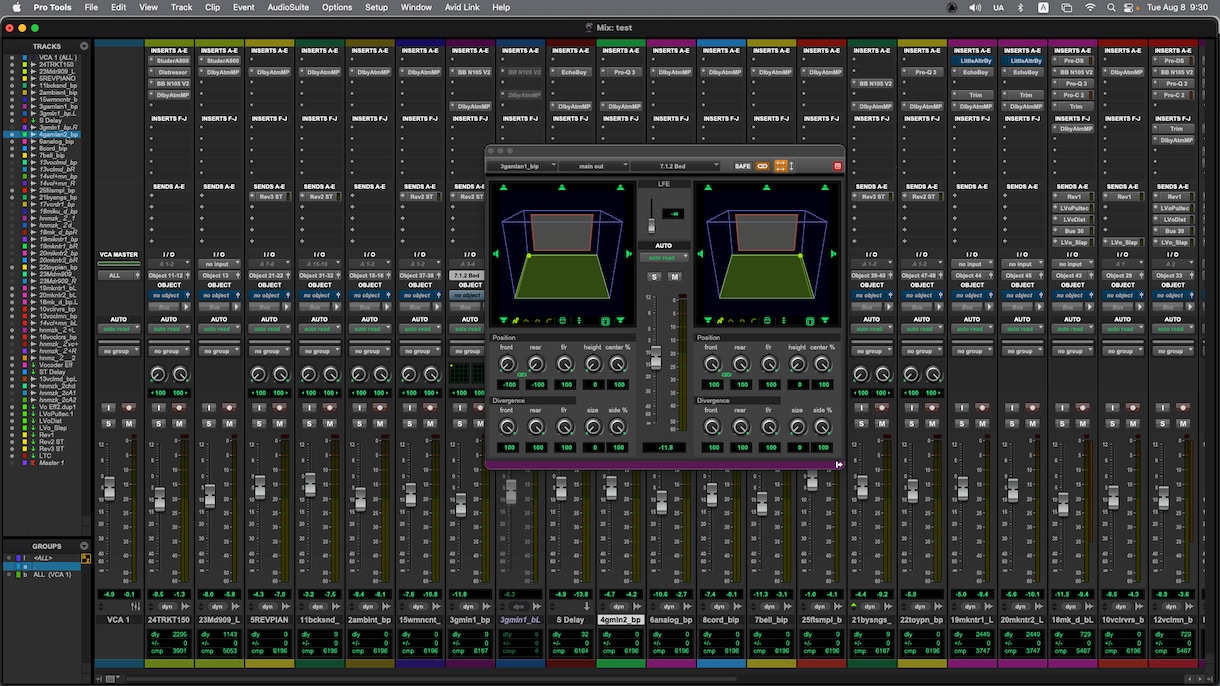The width and height of the screenshot is (1220, 686).
Task: Click the orange panner linking mode icon
Action: point(780,166)
